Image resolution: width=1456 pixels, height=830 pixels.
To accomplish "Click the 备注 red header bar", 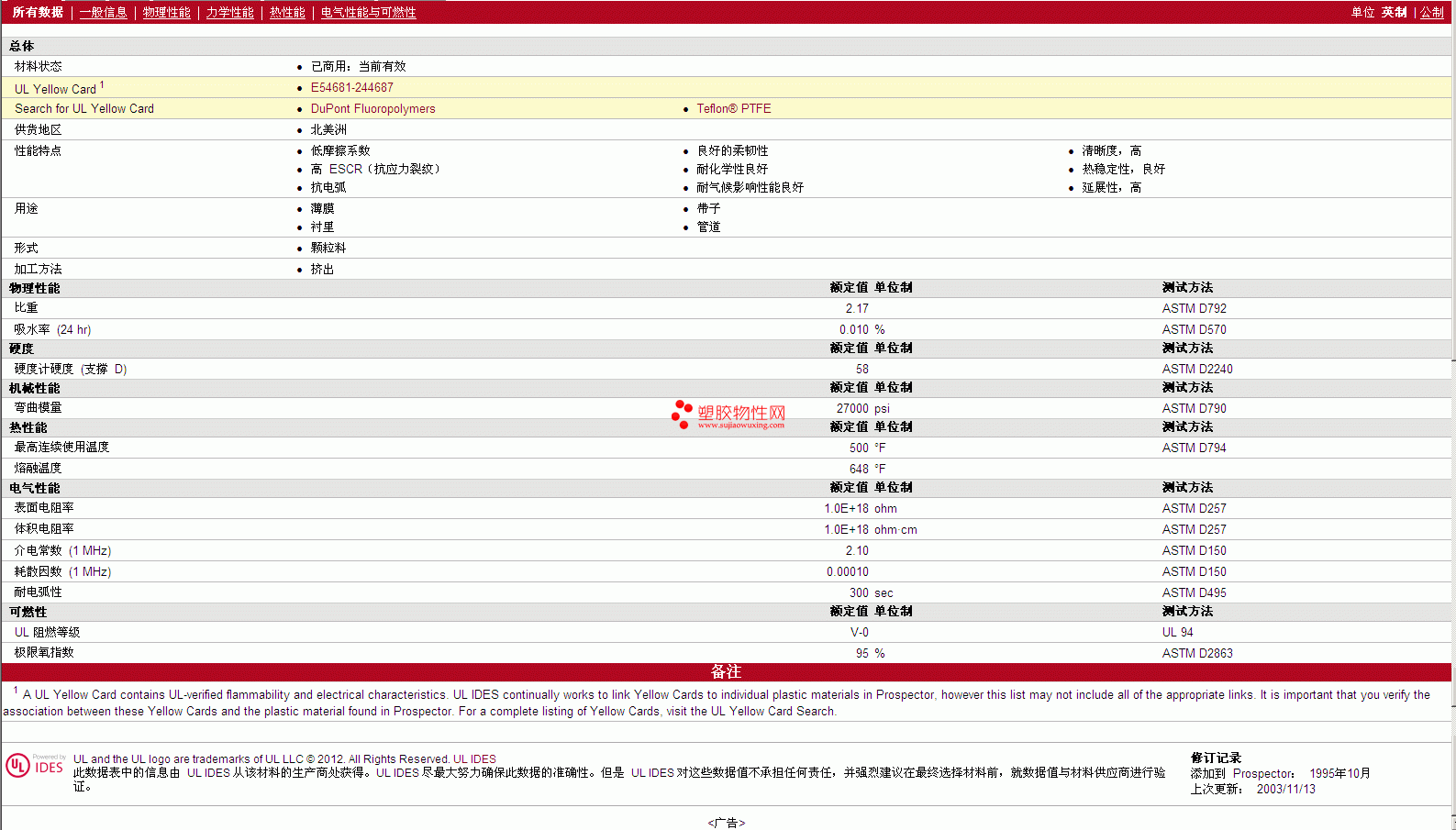I will (727, 672).
